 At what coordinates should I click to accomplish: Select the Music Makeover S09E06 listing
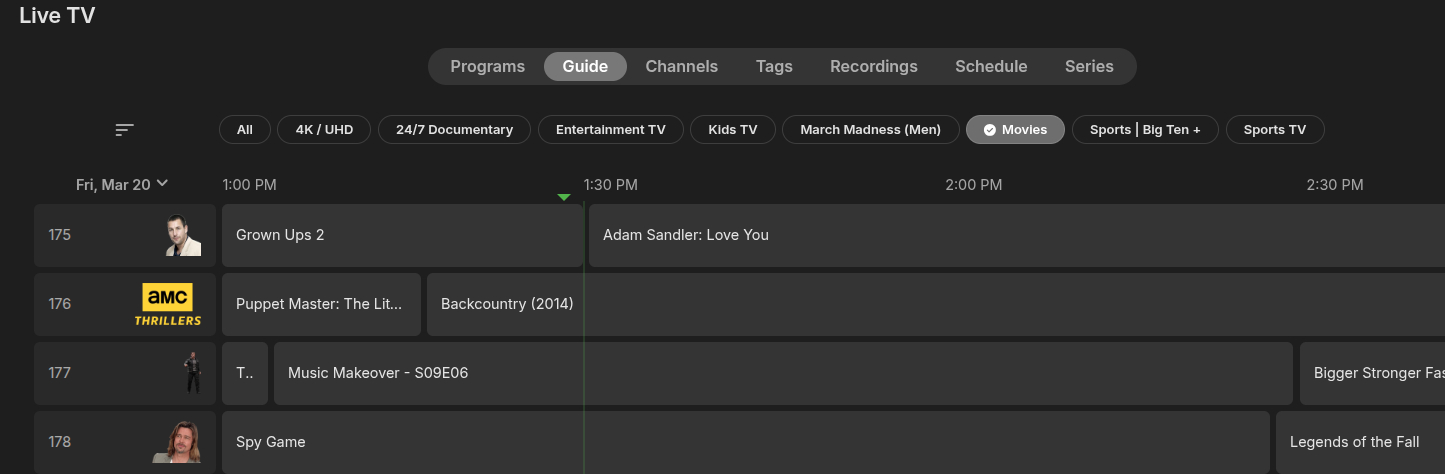click(780, 373)
